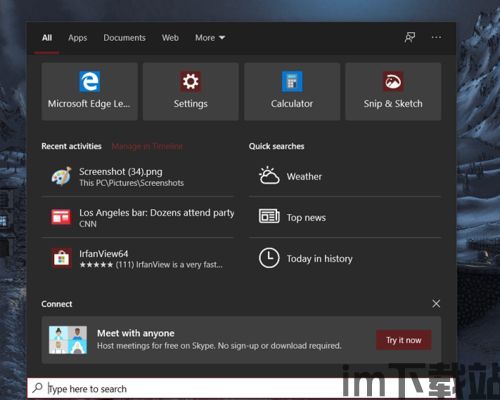
Task: Switch to the Documents tab
Action: 124,38
